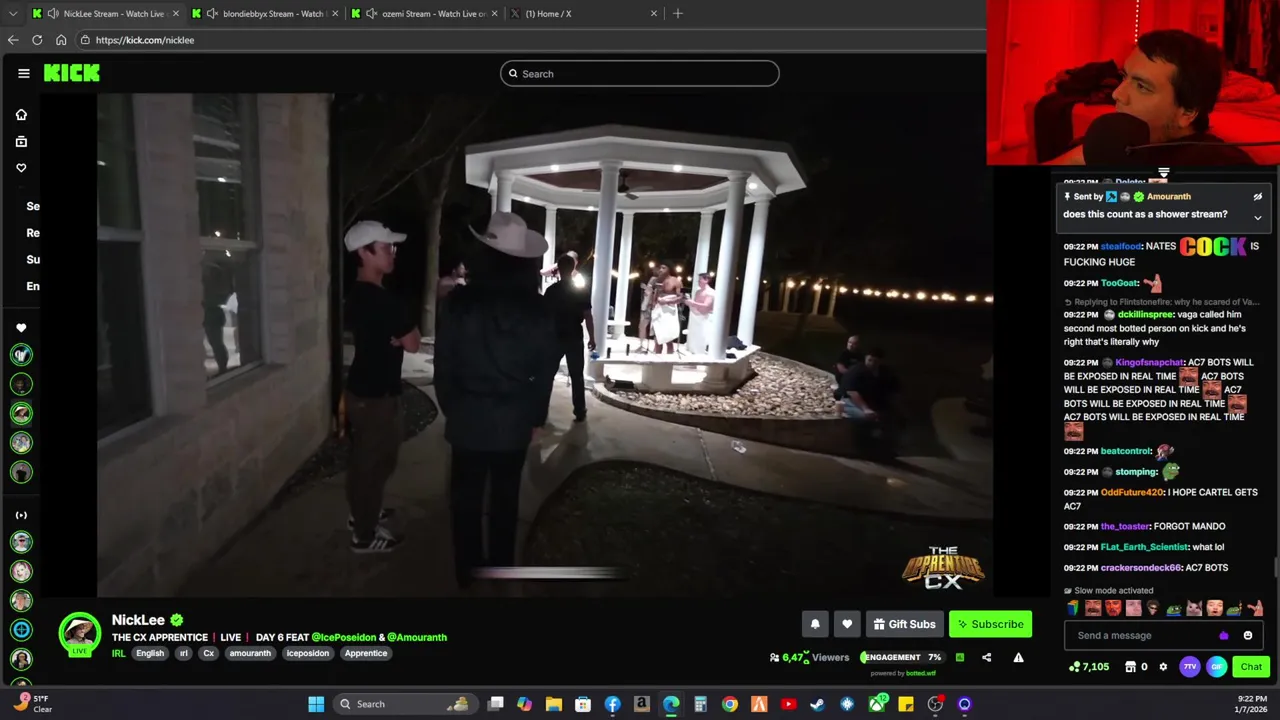The image size is (1280, 720).
Task: Open chatter stealfood's username
Action: [x=1121, y=246]
